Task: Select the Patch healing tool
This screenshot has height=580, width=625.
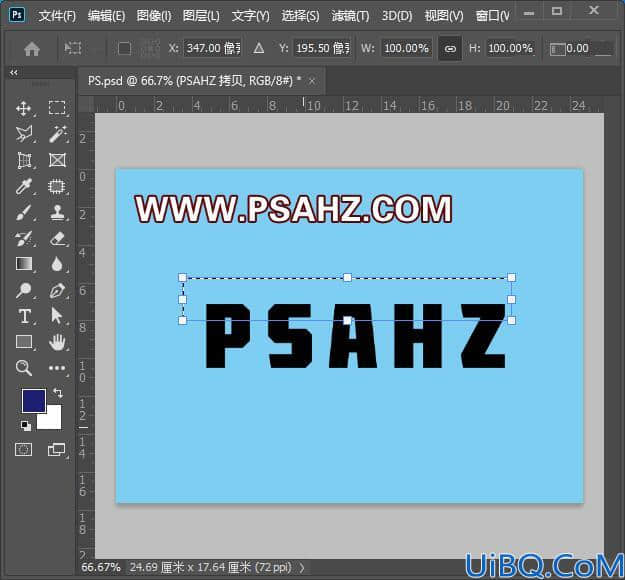Action: (x=57, y=186)
